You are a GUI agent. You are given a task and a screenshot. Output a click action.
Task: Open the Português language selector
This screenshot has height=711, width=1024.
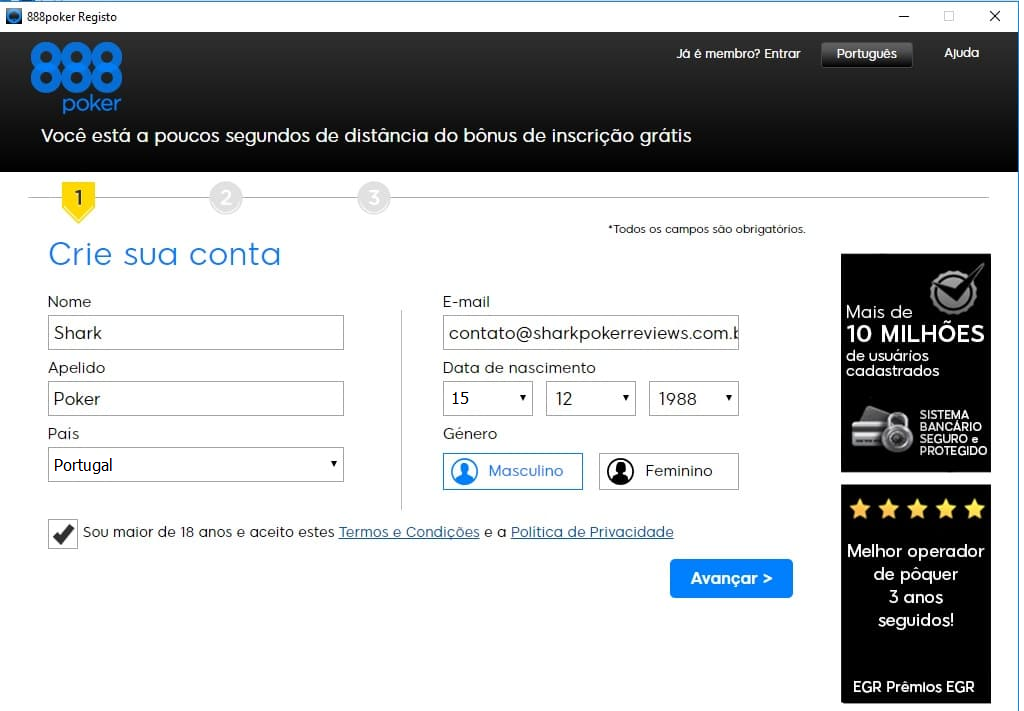[867, 54]
